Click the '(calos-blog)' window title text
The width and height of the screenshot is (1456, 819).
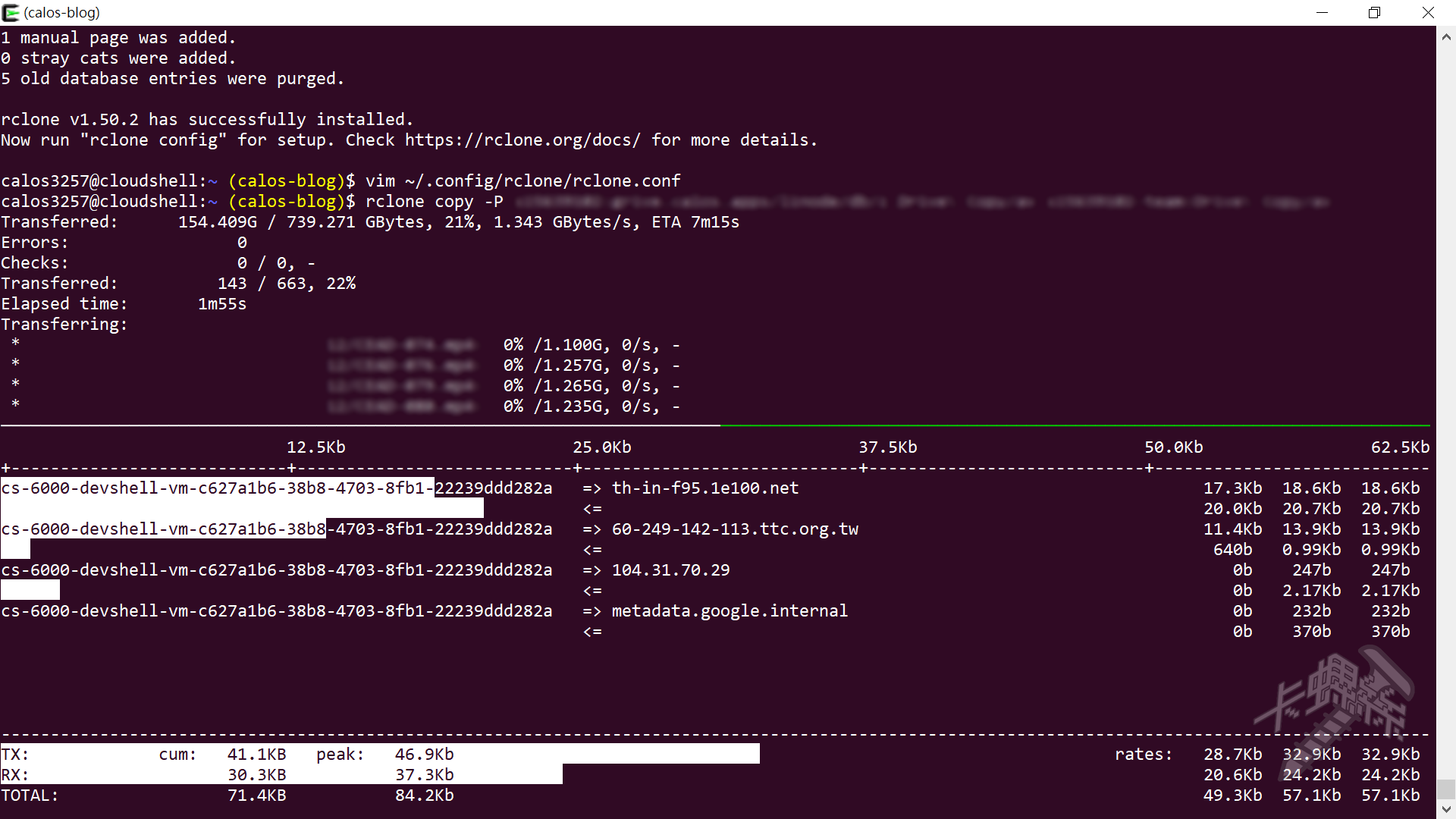(61, 12)
